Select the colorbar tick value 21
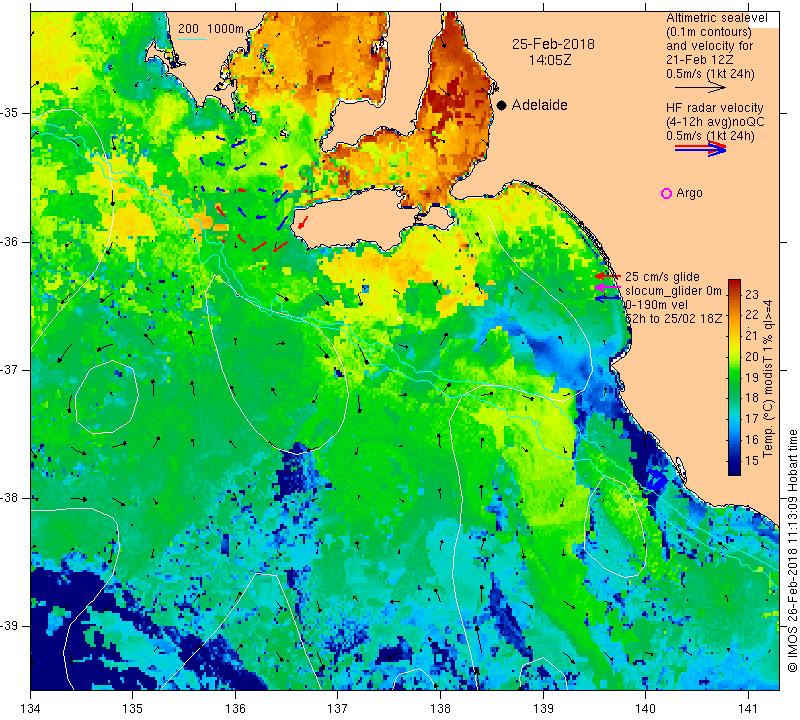The image size is (800, 720). (752, 336)
